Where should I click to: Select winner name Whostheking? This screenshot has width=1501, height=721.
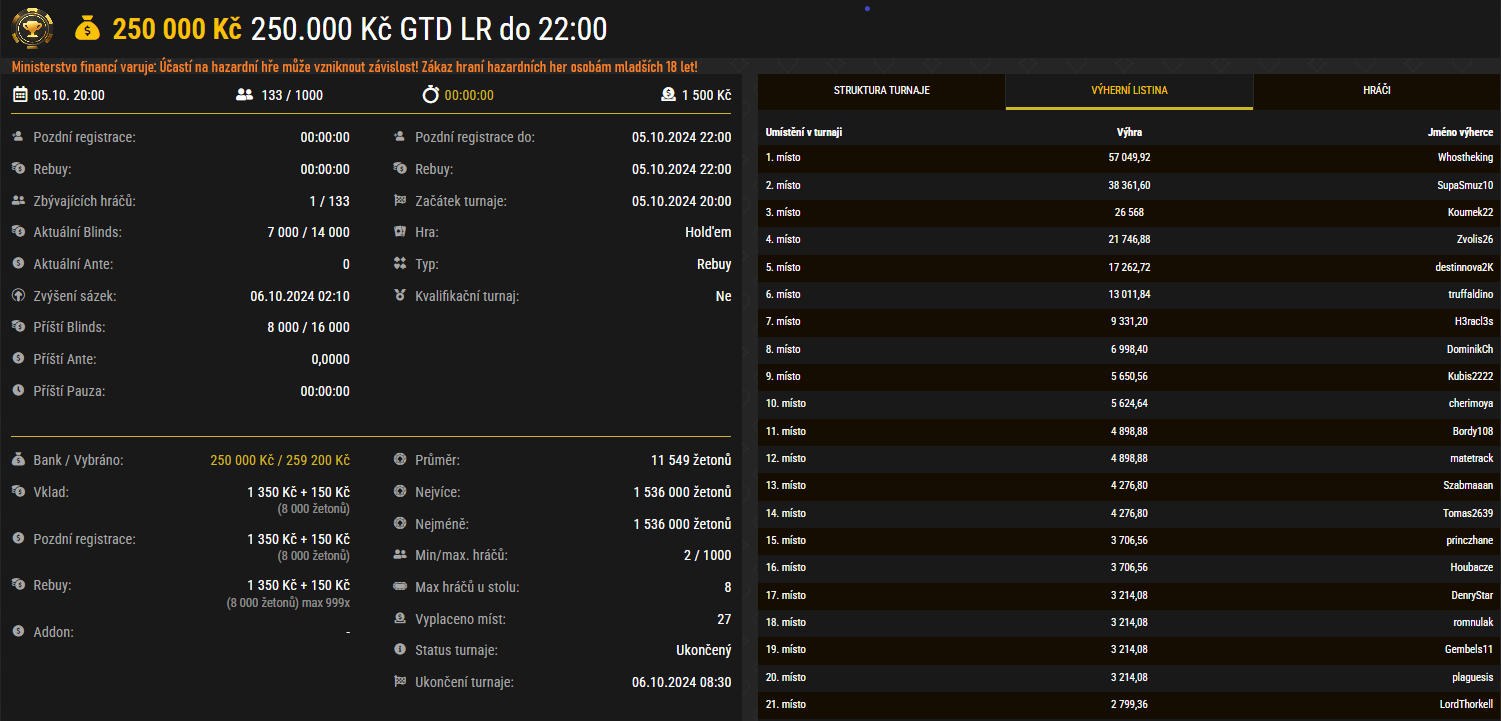(1465, 158)
